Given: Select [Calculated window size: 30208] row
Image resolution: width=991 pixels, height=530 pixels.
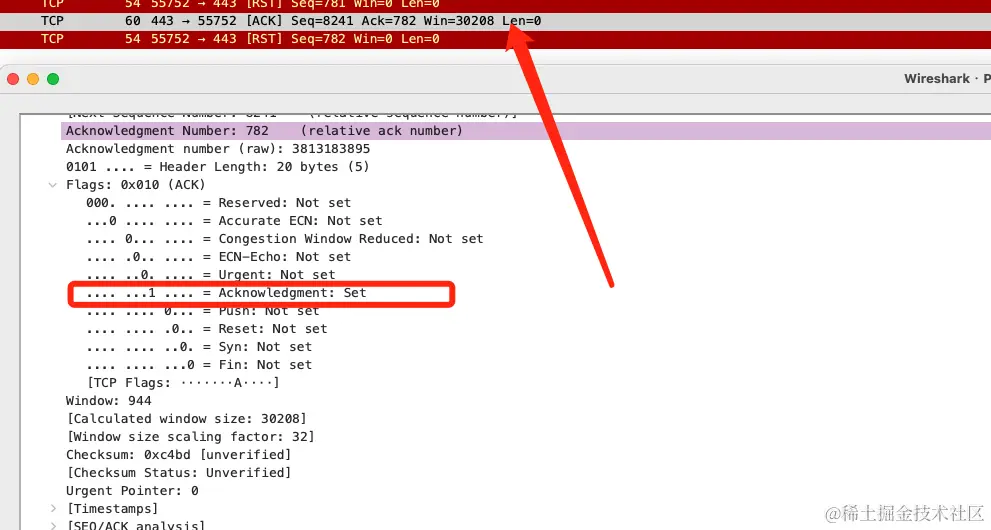Looking at the screenshot, I should click(186, 419).
